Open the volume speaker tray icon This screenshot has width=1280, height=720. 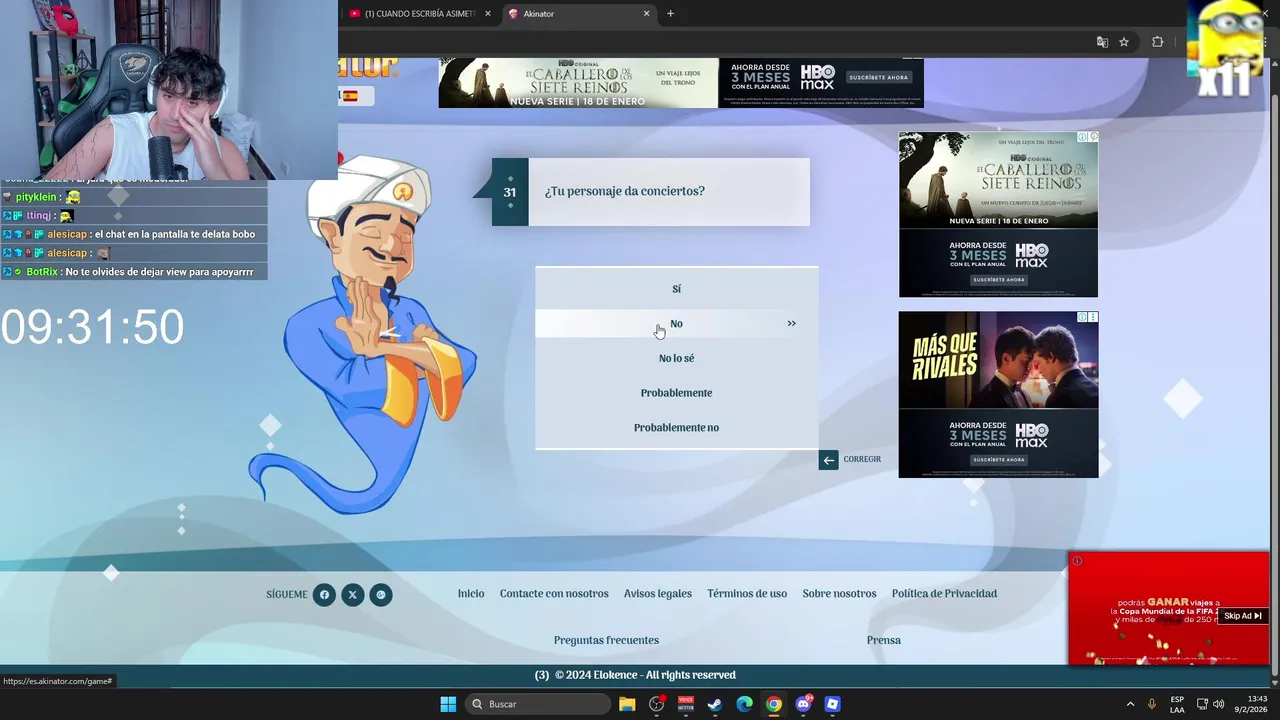(x=1218, y=704)
